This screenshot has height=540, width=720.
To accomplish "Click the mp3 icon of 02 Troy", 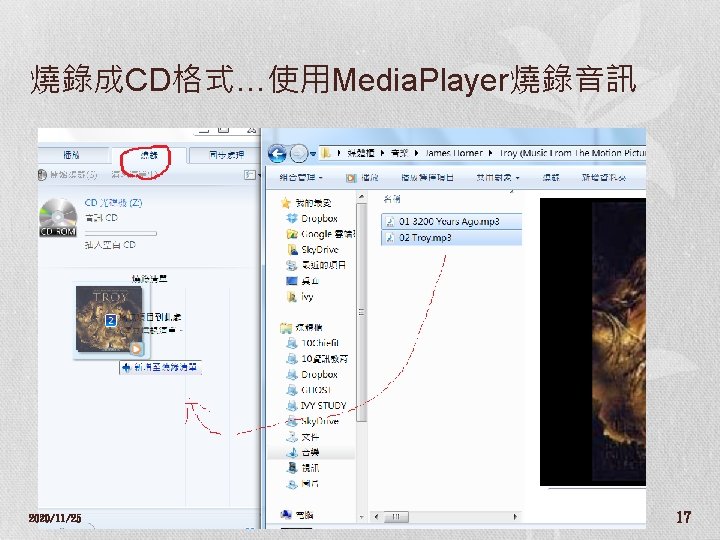I will click(390, 238).
